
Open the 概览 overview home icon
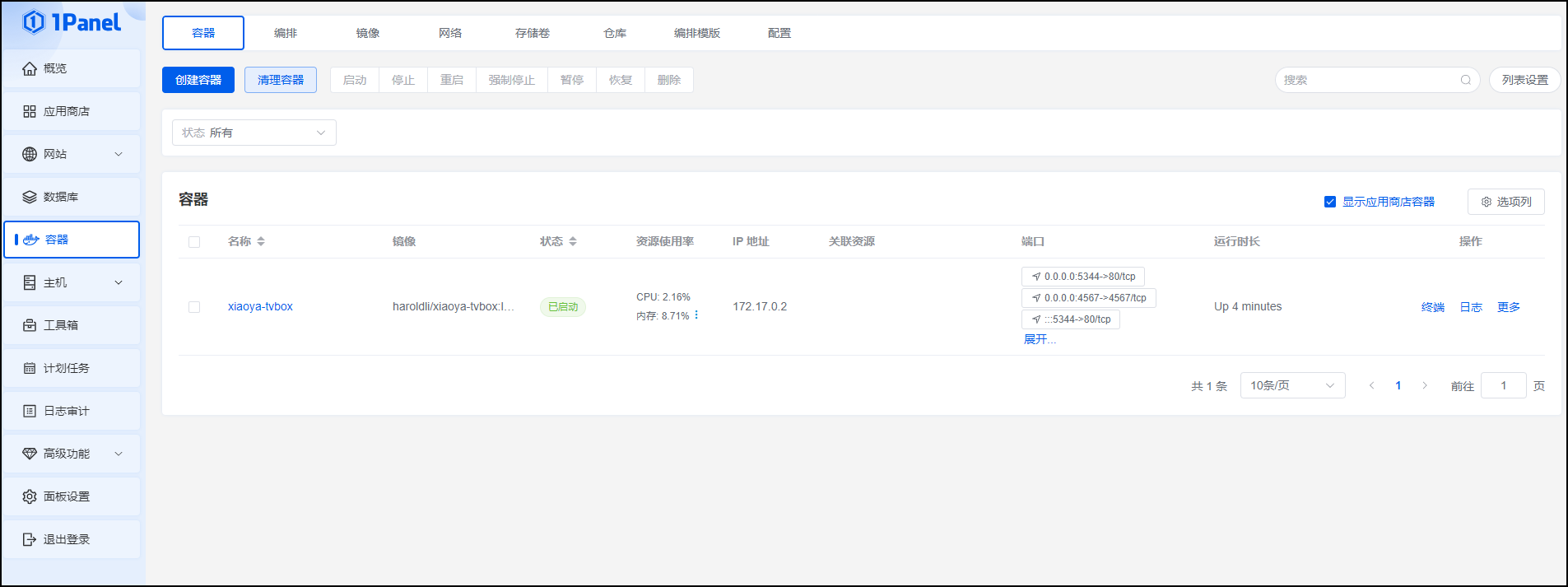tap(30, 68)
